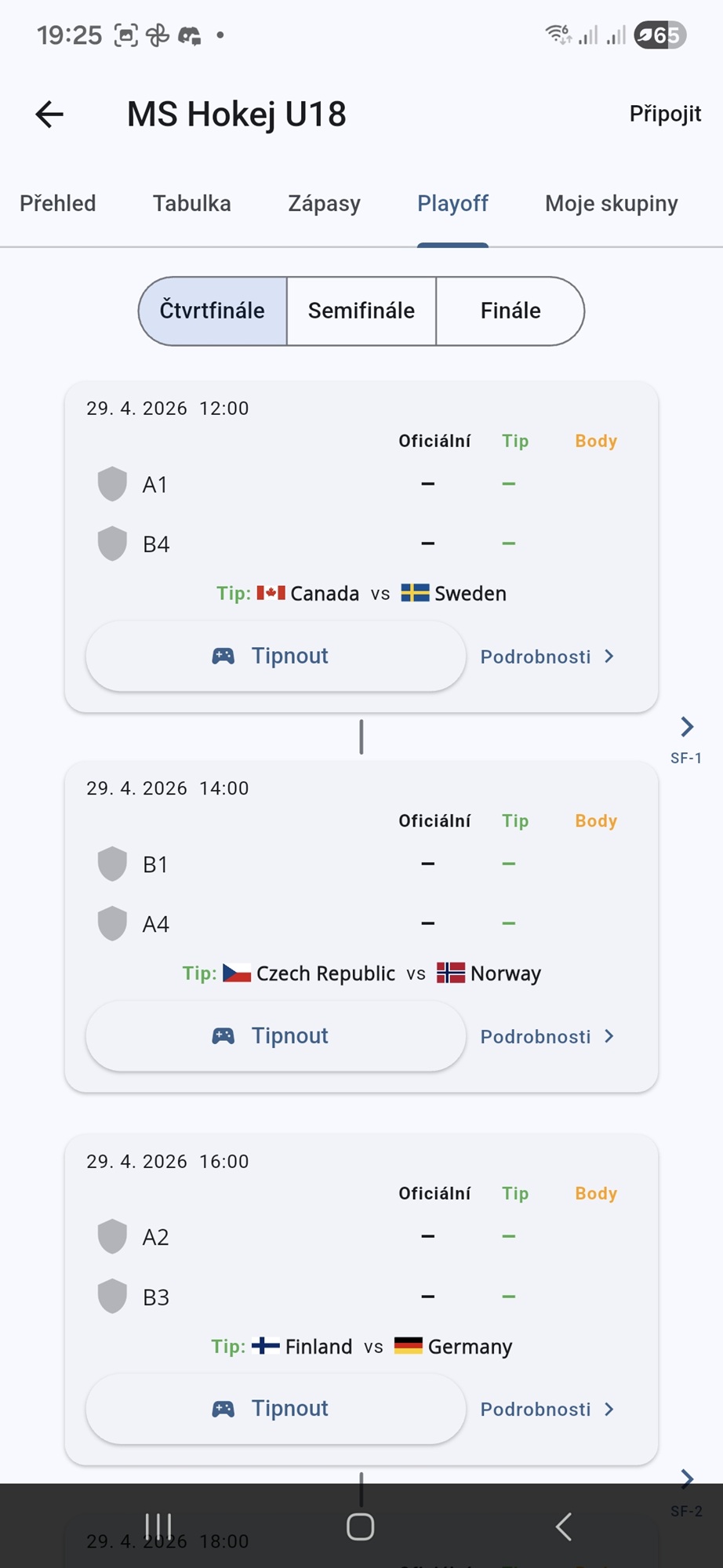The height and width of the screenshot is (1568, 723).
Task: Go to SF-1 via the chevron arrow
Action: (687, 727)
